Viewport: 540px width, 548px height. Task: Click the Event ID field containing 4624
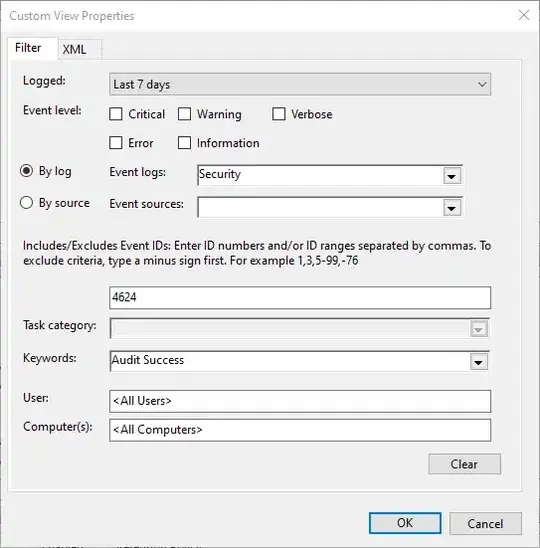[300, 298]
